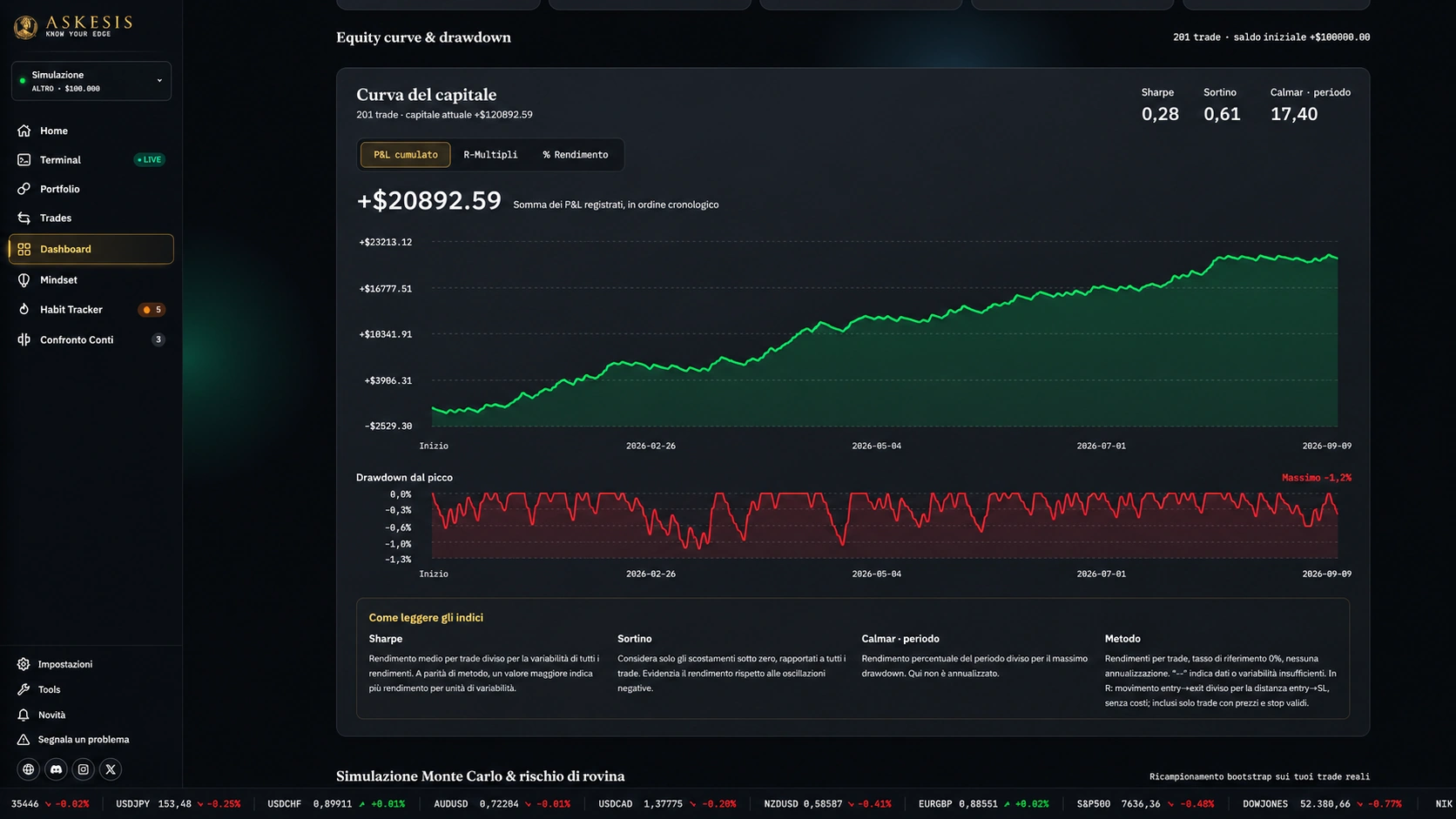The image size is (1456, 819).
Task: Click the Segnala un problema warning icon
Action: click(24, 740)
